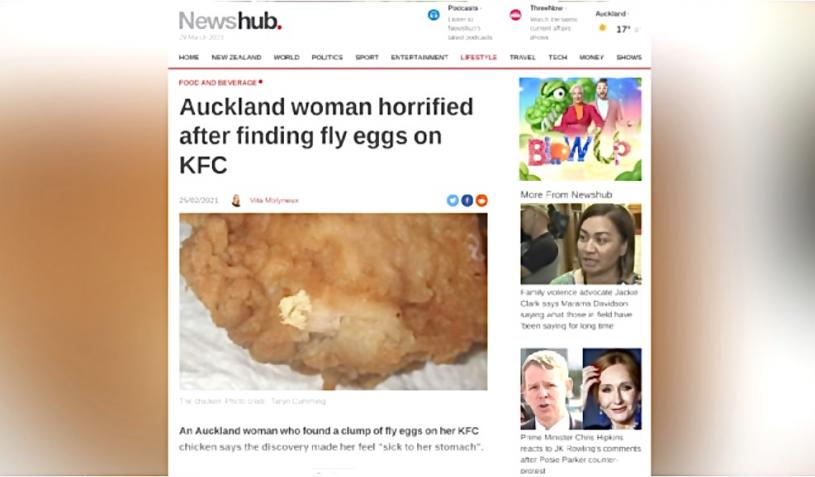Share article via Facebook icon
The image size is (815, 477).
[467, 201]
